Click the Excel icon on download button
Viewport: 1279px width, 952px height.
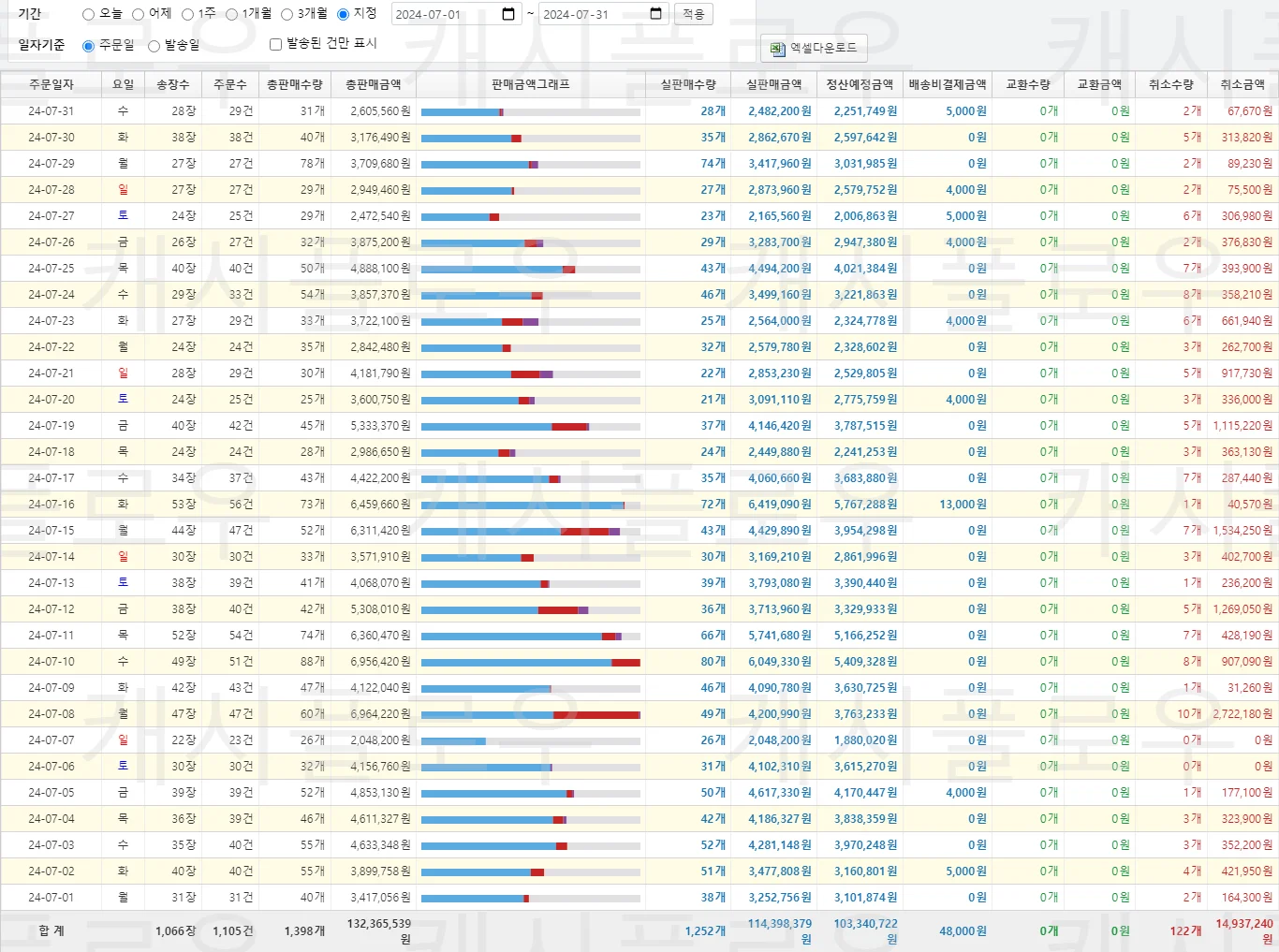point(777,48)
